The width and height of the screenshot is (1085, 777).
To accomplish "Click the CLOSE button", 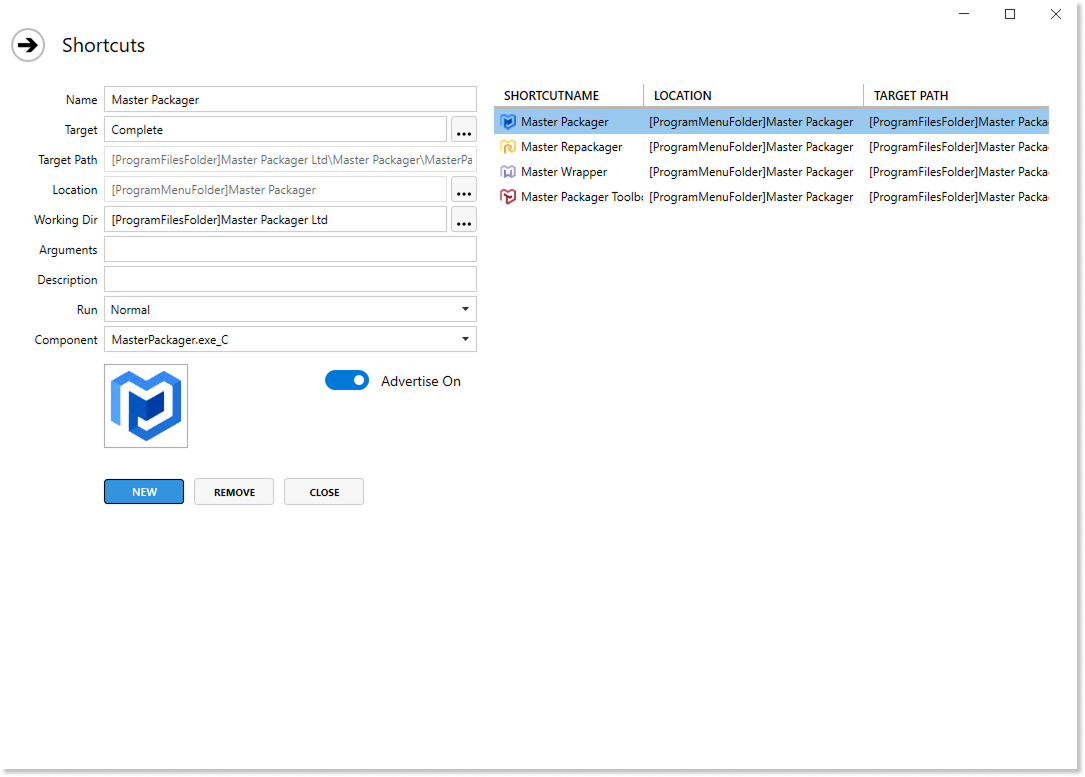I will pyautogui.click(x=324, y=492).
